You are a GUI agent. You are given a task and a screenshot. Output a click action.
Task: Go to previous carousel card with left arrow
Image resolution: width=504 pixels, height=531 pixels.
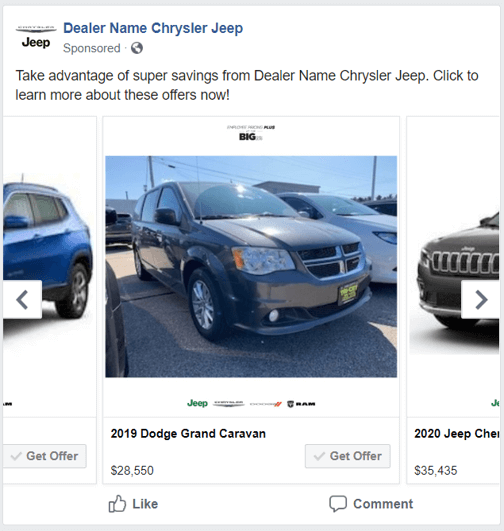pyautogui.click(x=22, y=300)
